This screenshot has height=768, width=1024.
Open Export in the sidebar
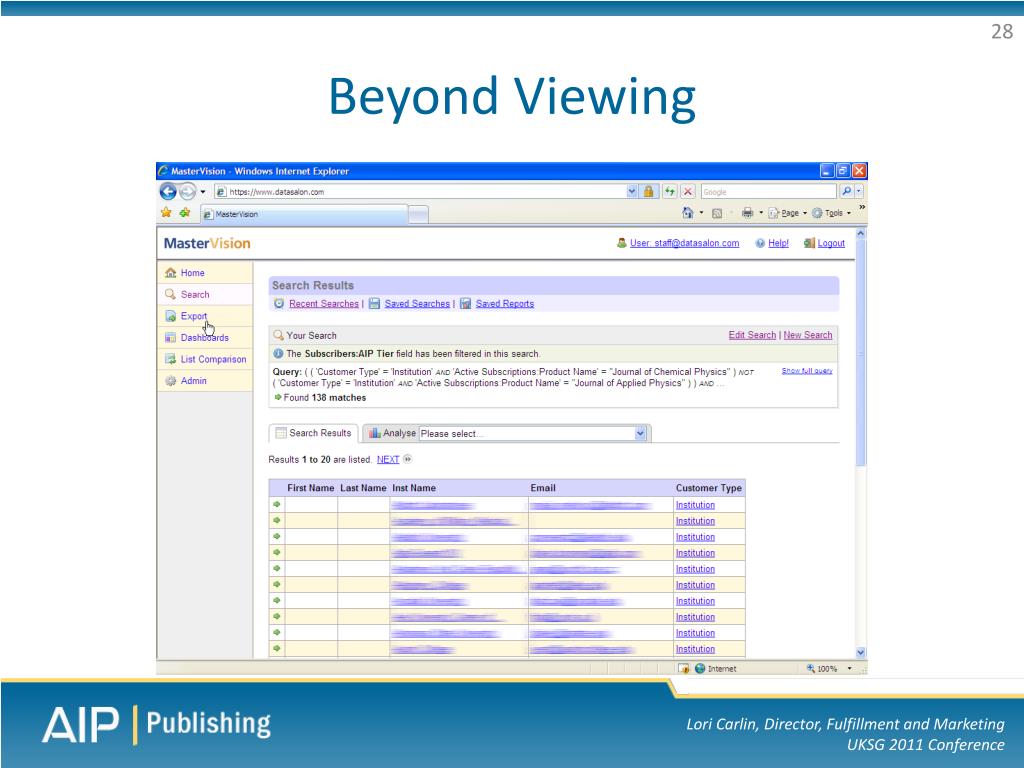coord(194,316)
